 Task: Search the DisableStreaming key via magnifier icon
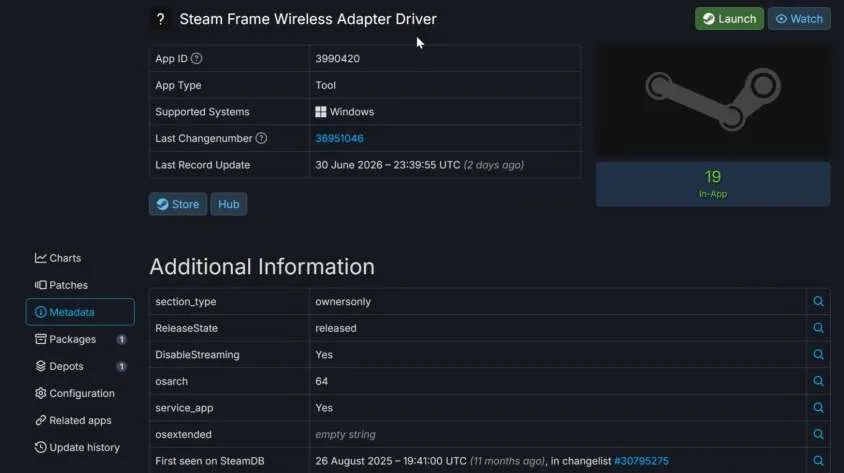818,355
